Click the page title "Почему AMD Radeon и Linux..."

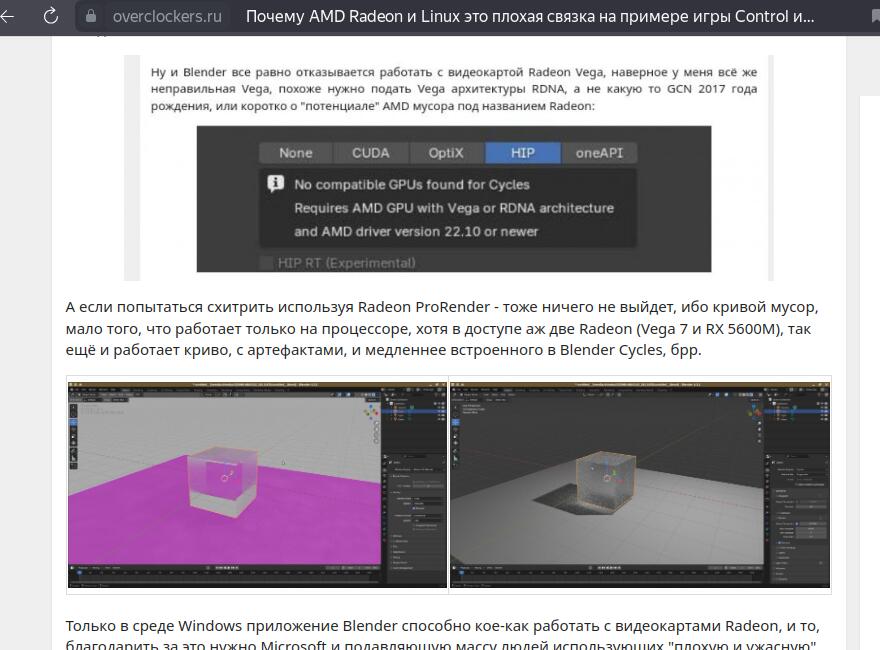(530, 16)
